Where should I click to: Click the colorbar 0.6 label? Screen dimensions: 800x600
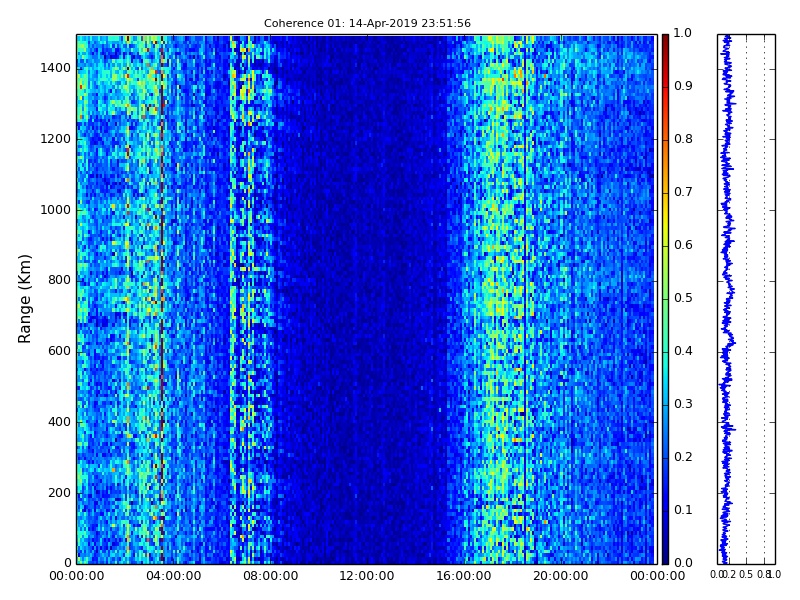683,245
